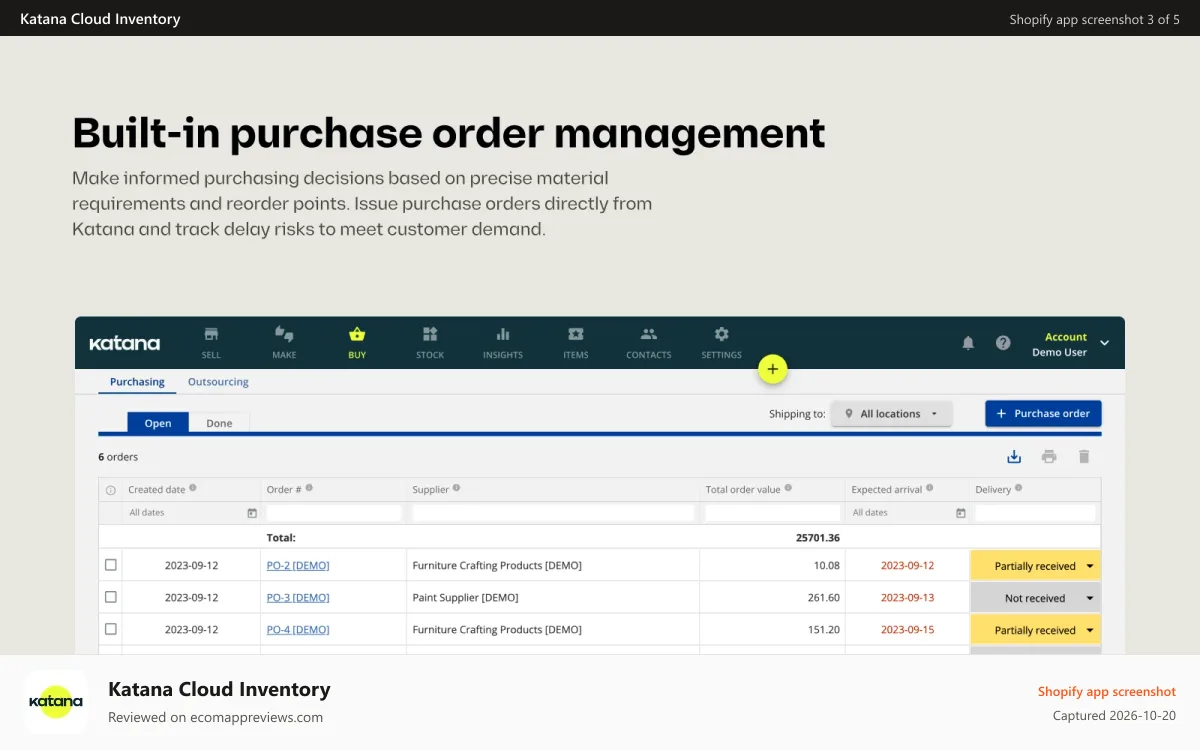Open notifications bell icon
Screen dimensions: 1200x750
point(968,343)
